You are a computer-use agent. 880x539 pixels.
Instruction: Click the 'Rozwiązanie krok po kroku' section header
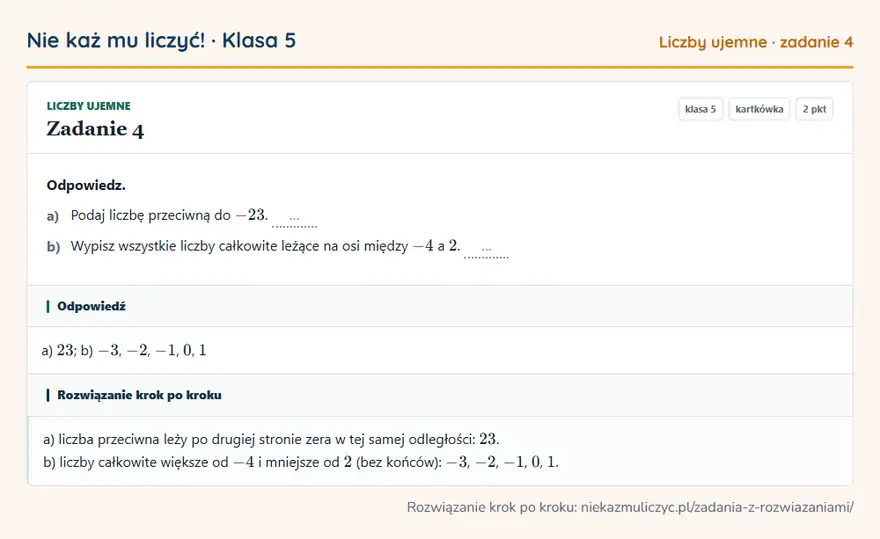pos(440,395)
